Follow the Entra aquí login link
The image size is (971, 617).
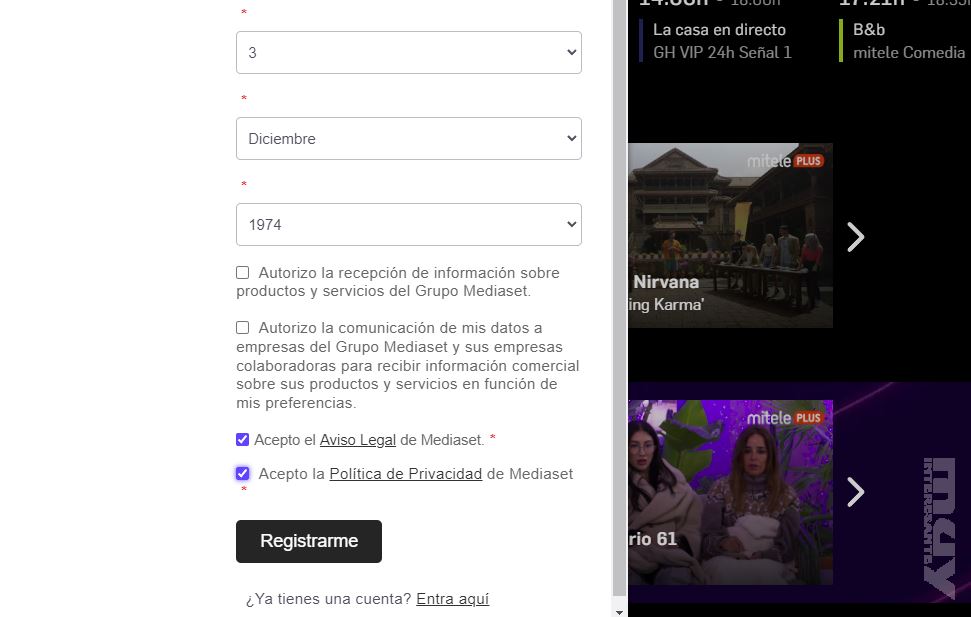pyautogui.click(x=452, y=599)
